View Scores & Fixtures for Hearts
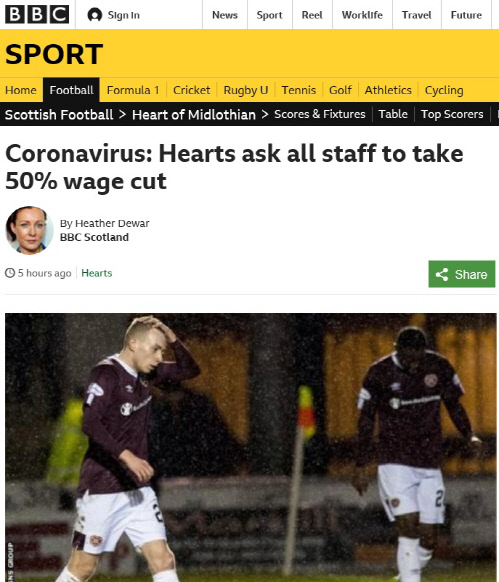This screenshot has height=582, width=499. [x=320, y=114]
